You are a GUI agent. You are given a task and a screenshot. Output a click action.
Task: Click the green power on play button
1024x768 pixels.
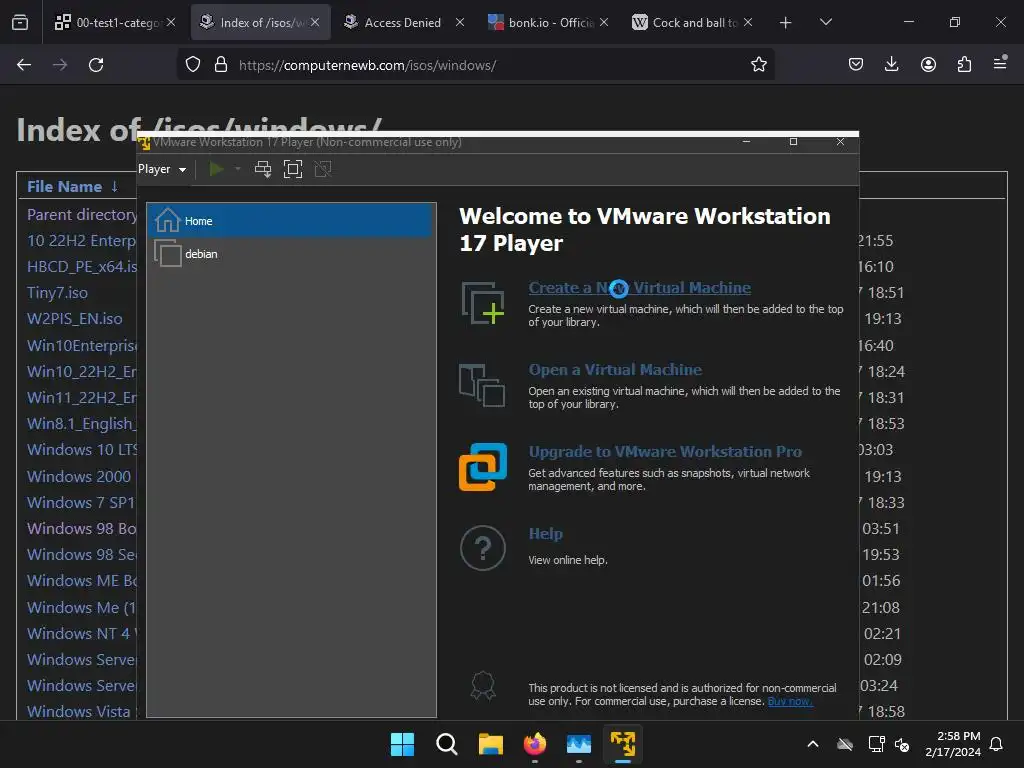pyautogui.click(x=216, y=169)
